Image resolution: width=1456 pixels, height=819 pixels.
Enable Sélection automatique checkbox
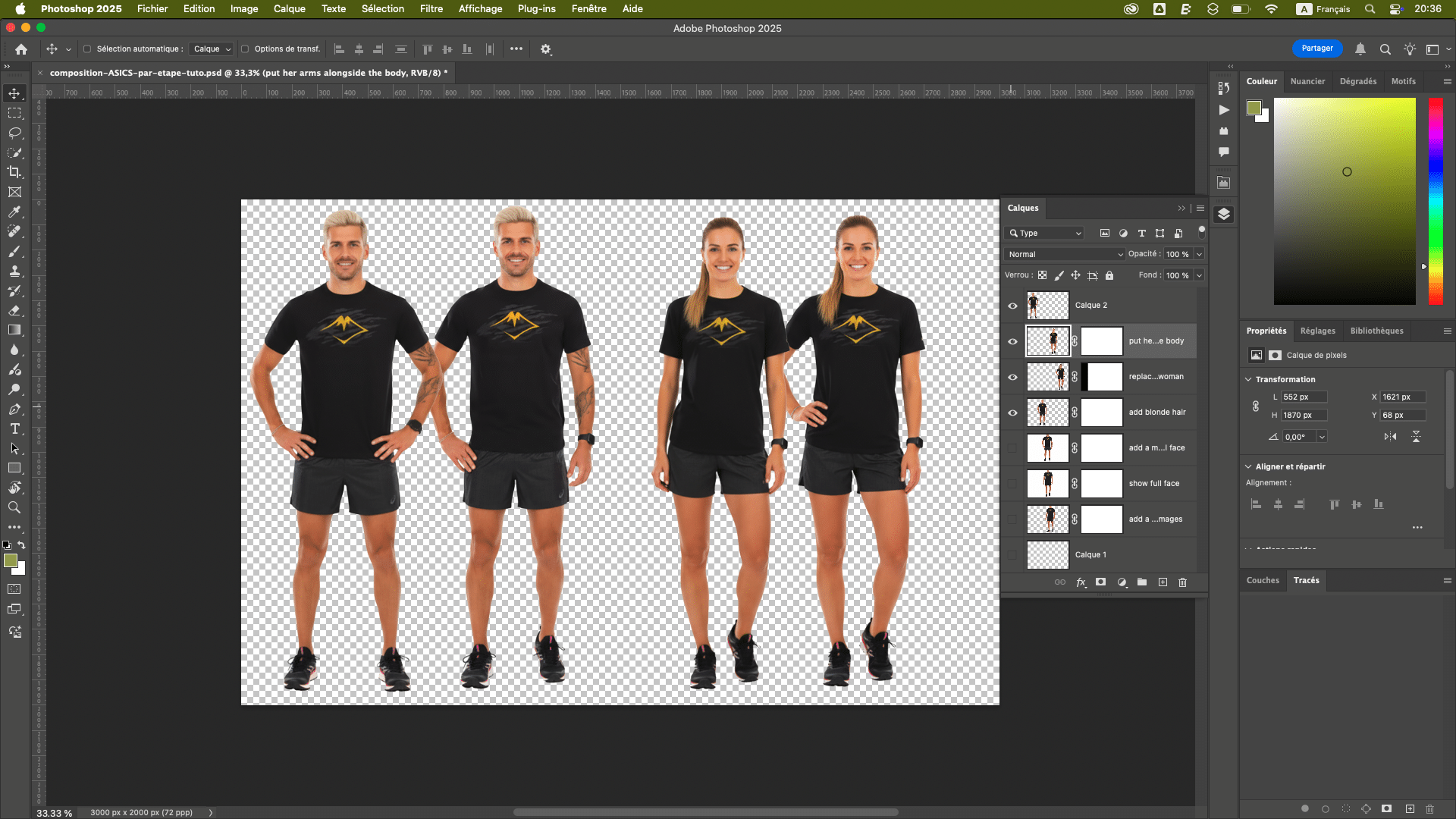tap(87, 49)
